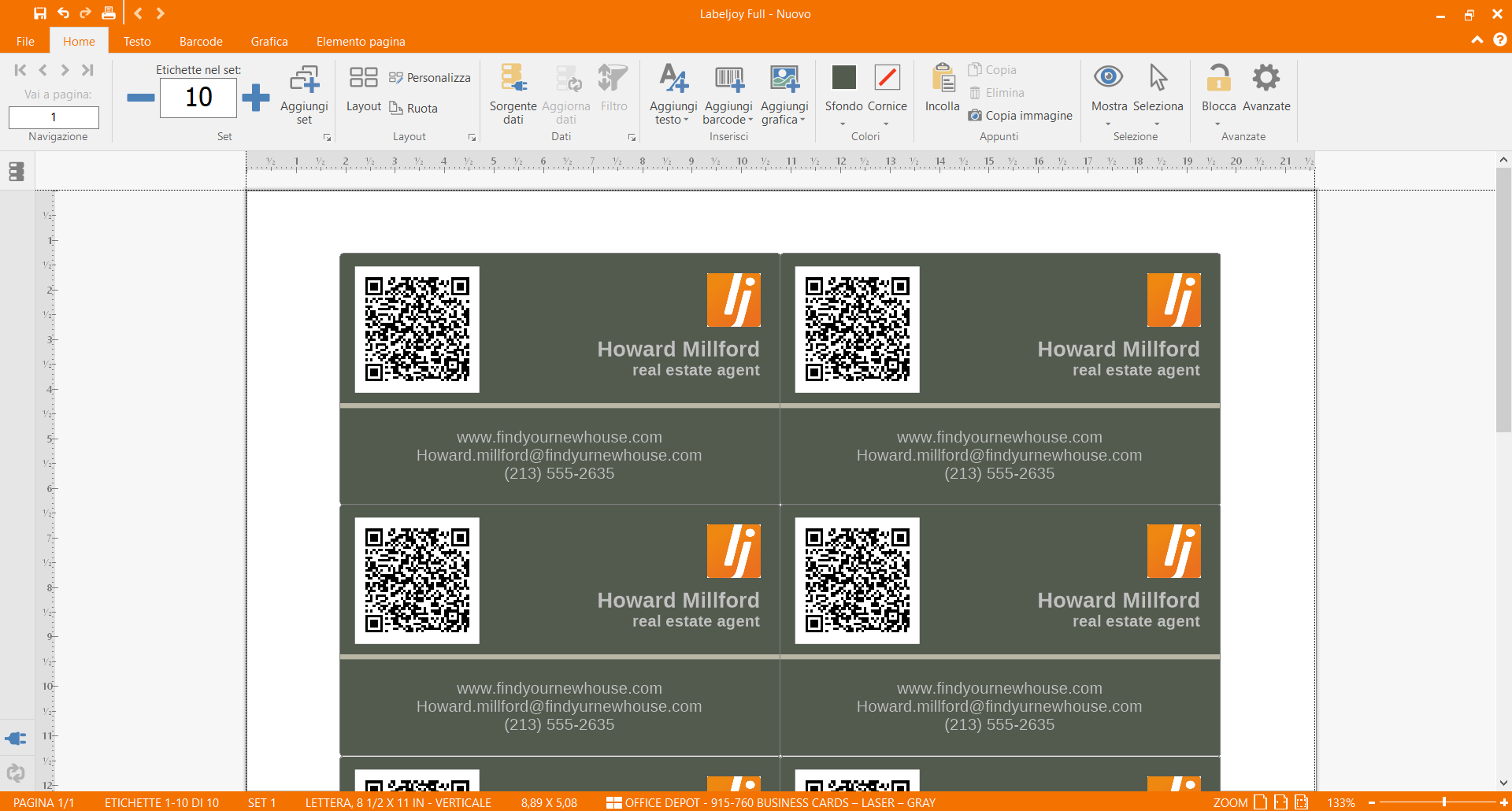Switch to the Grafica tab
The image size is (1512, 811).
(x=269, y=41)
